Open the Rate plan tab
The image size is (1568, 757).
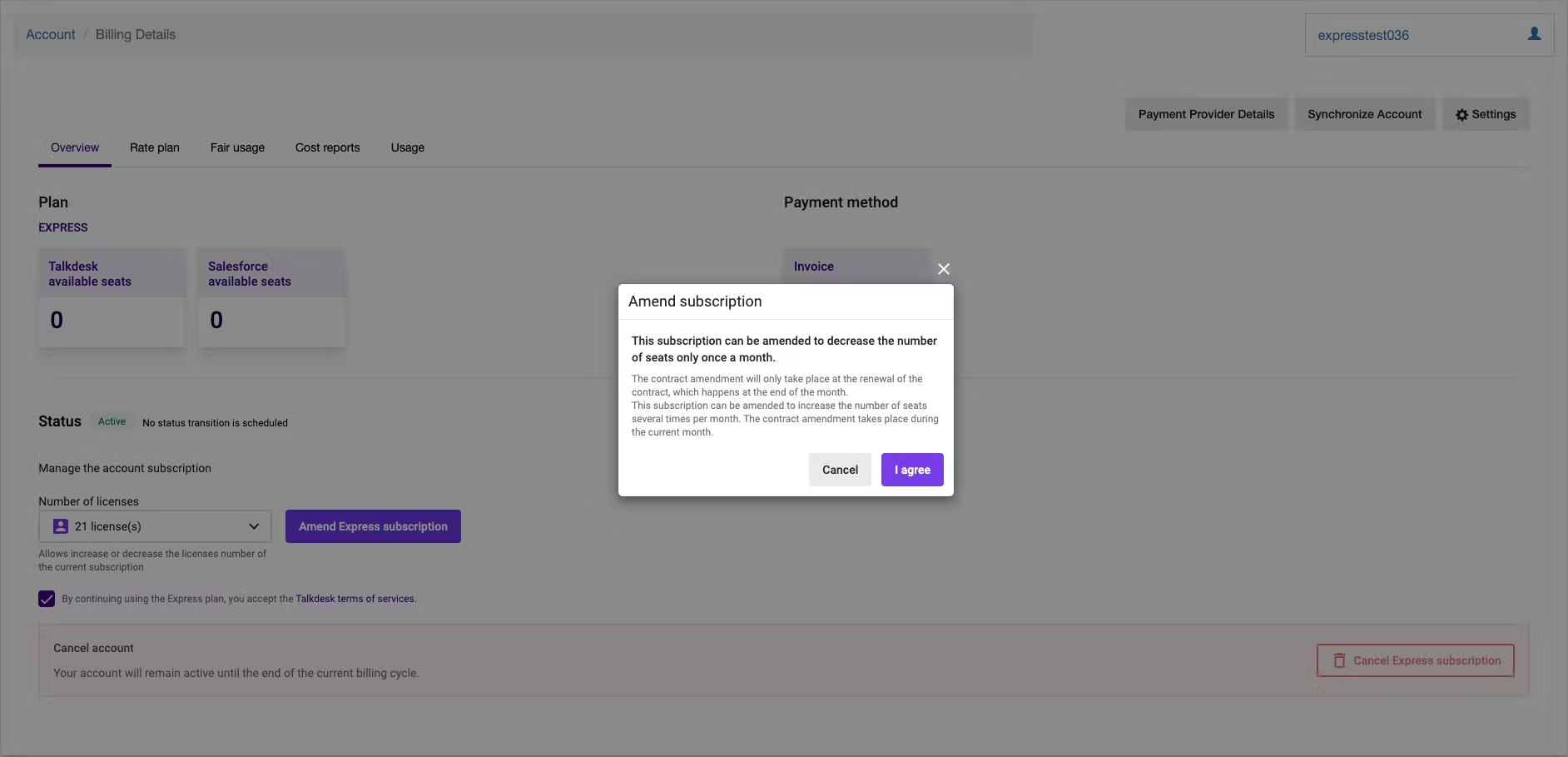click(x=155, y=147)
